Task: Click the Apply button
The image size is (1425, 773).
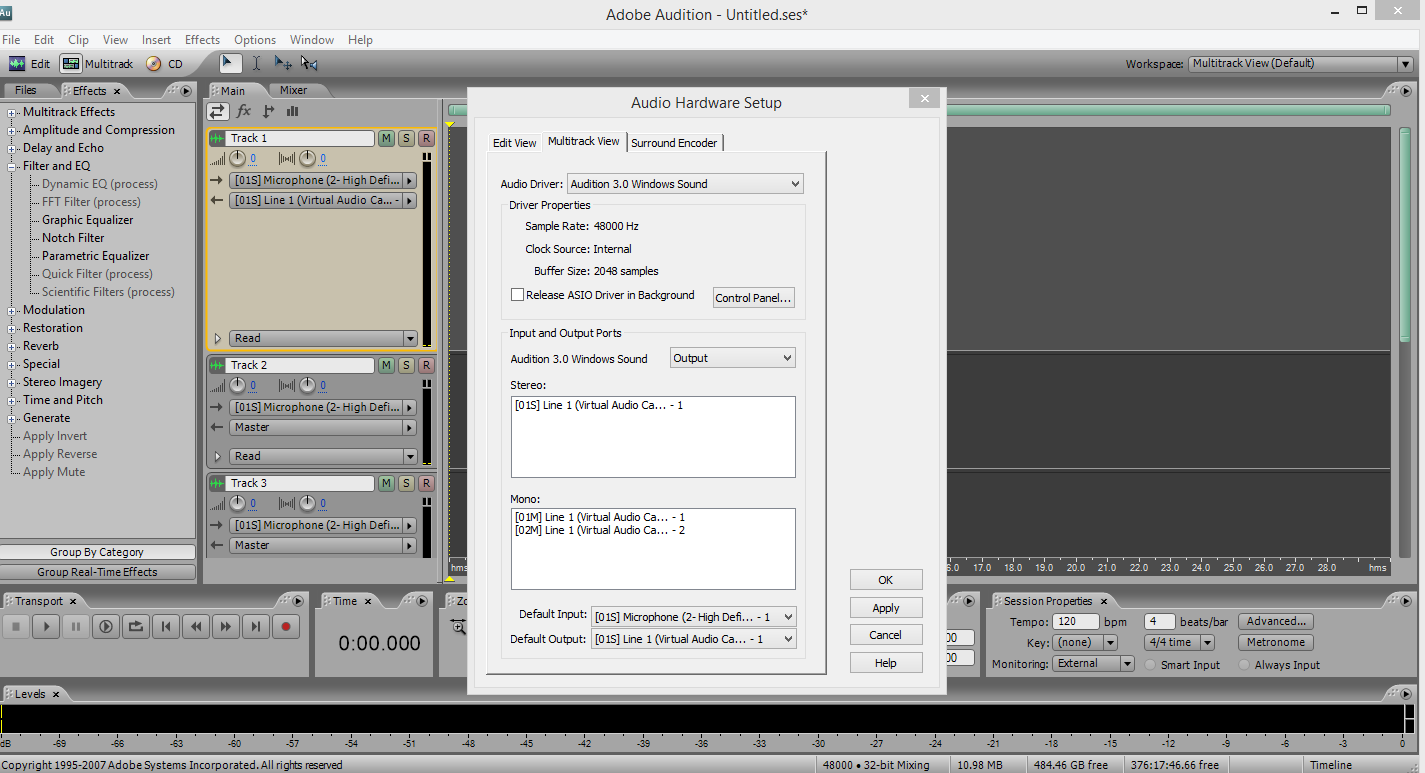Action: pos(886,608)
